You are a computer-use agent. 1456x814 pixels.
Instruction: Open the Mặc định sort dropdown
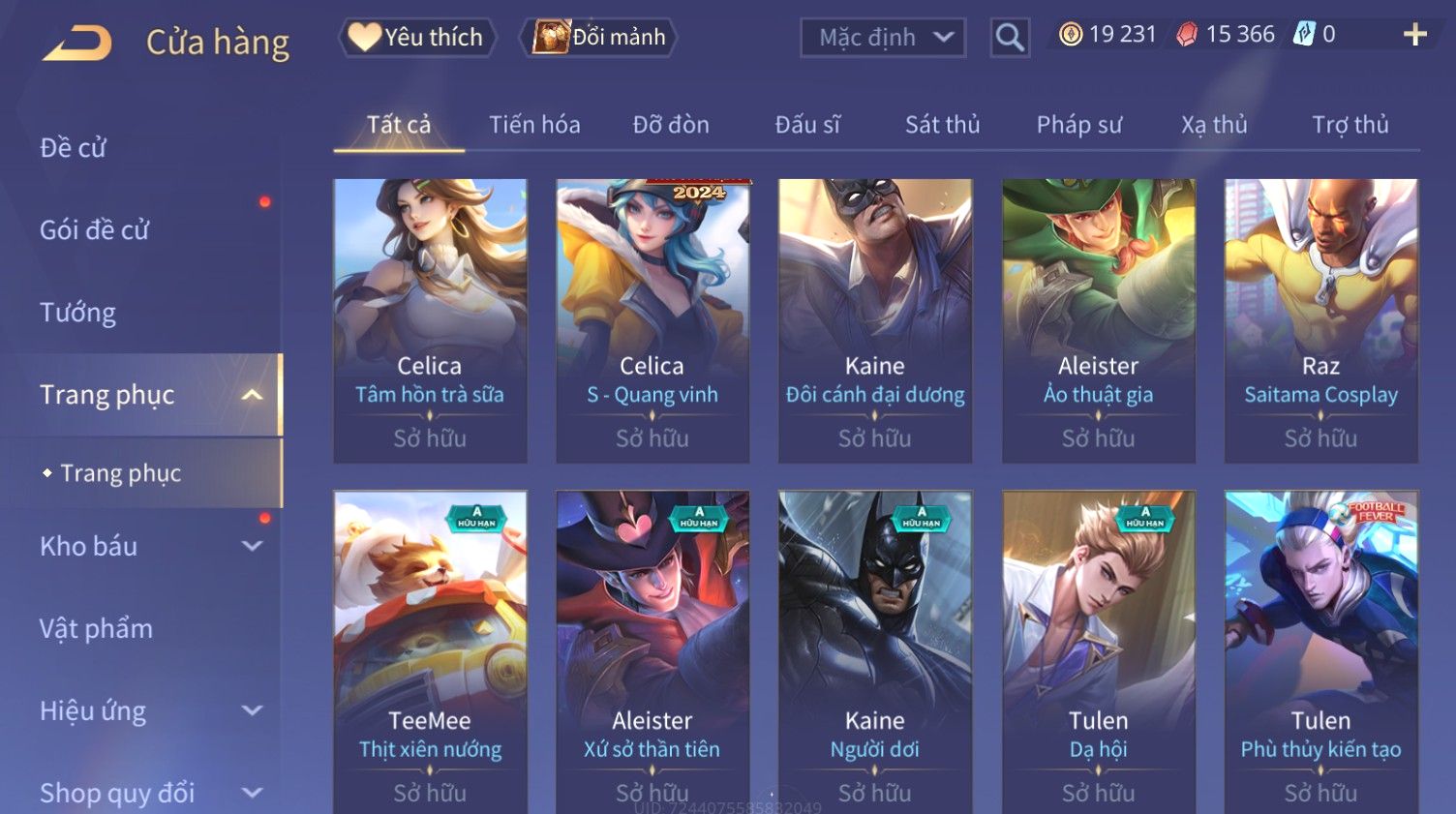click(x=883, y=38)
